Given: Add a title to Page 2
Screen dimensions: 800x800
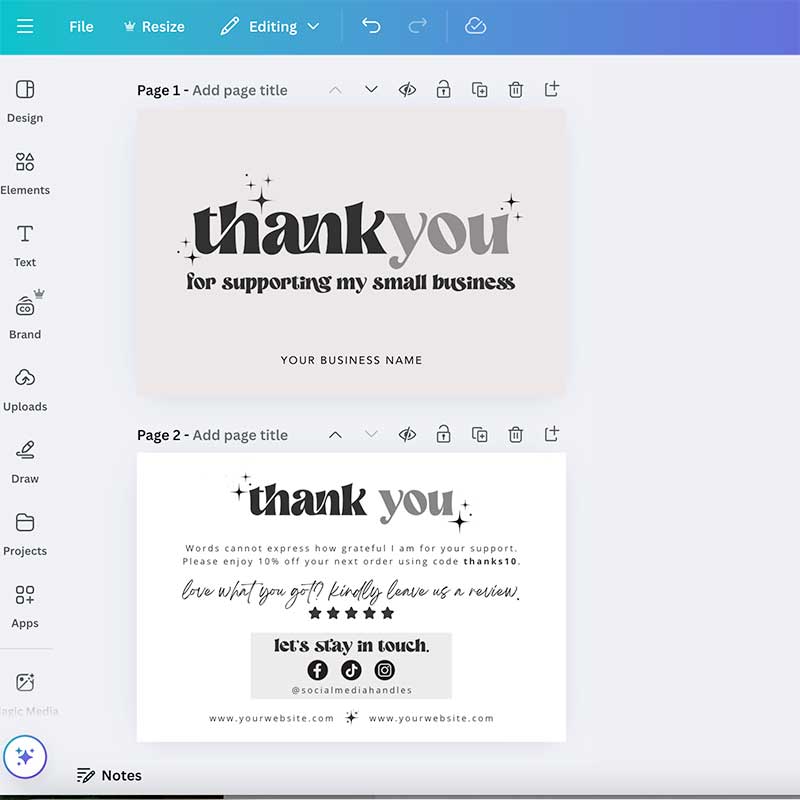Looking at the screenshot, I should click(240, 435).
